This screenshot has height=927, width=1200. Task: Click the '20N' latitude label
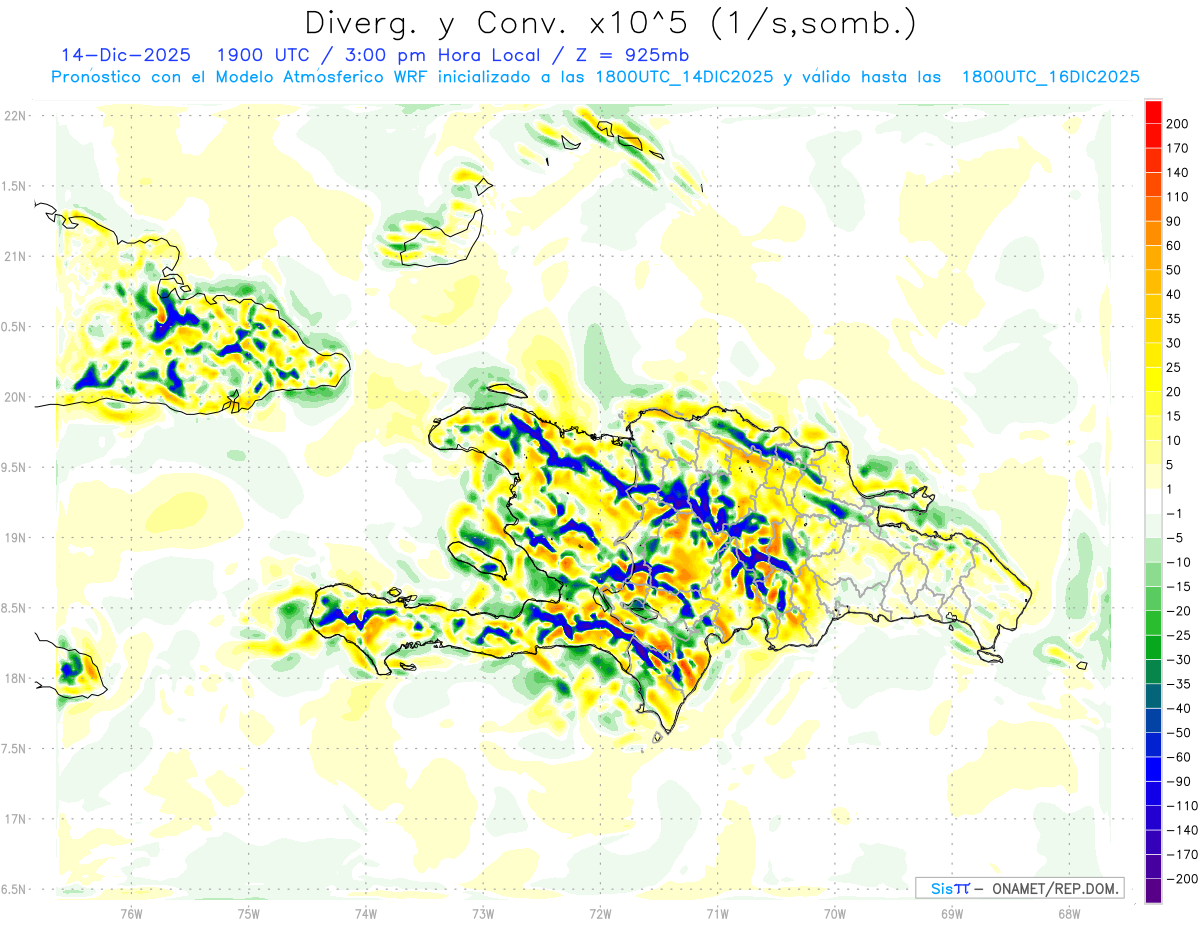point(17,397)
